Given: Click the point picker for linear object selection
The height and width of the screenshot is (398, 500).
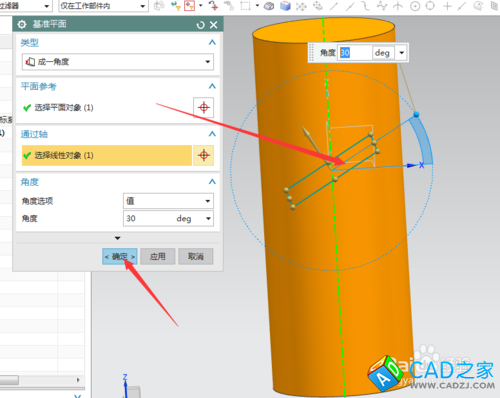Looking at the screenshot, I should [204, 155].
